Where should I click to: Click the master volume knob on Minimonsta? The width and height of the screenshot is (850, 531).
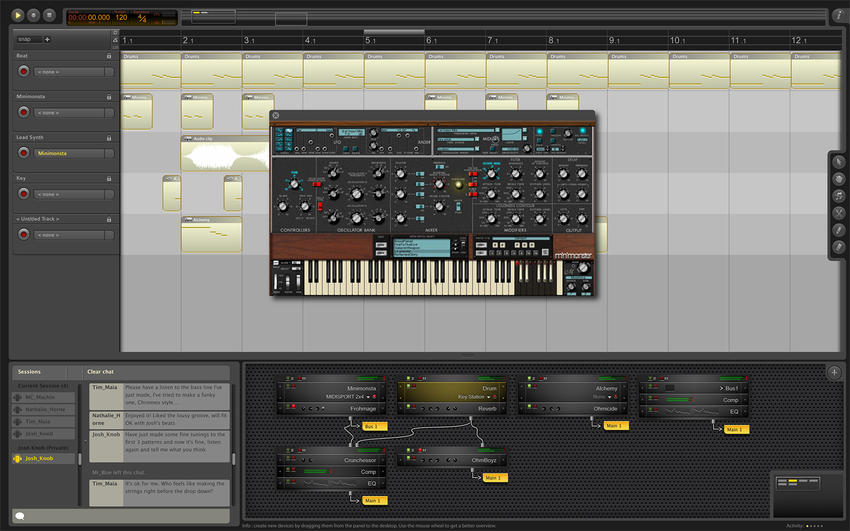pyautogui.click(x=583, y=268)
